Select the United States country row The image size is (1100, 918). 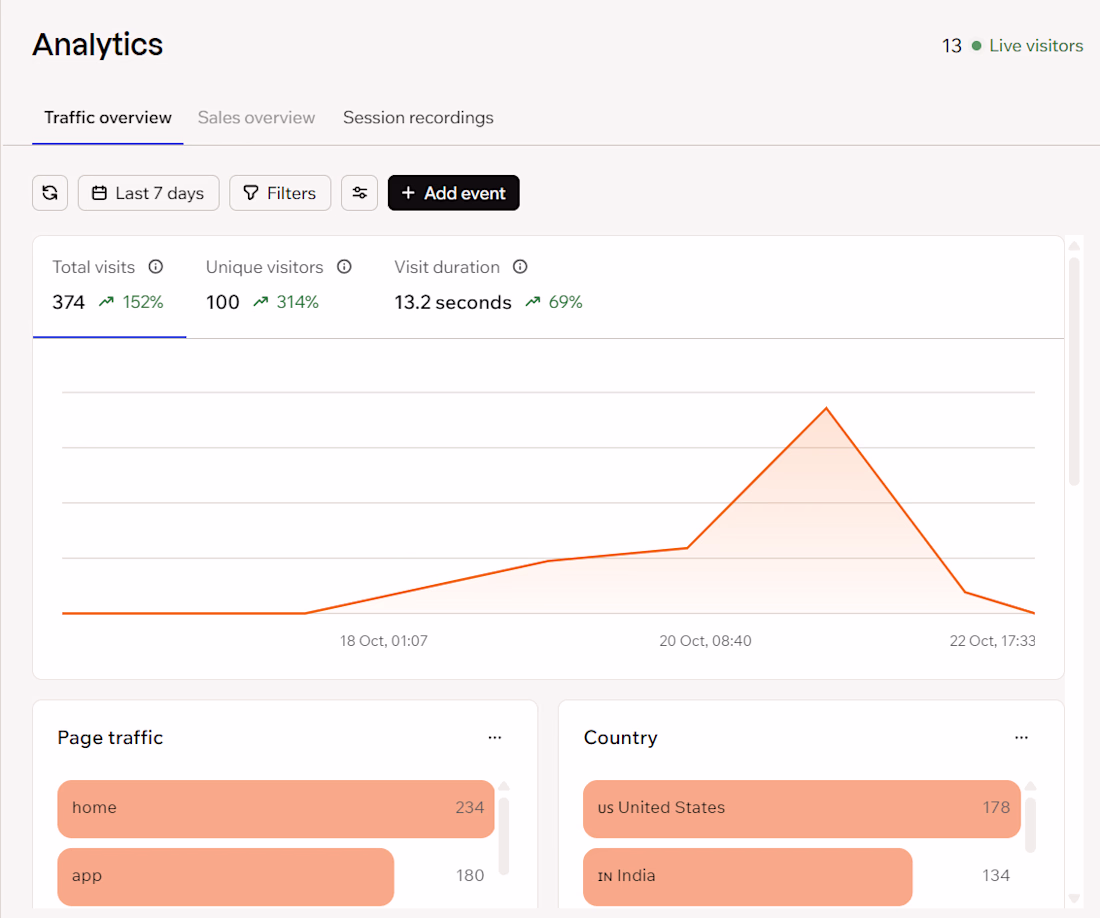click(x=802, y=809)
